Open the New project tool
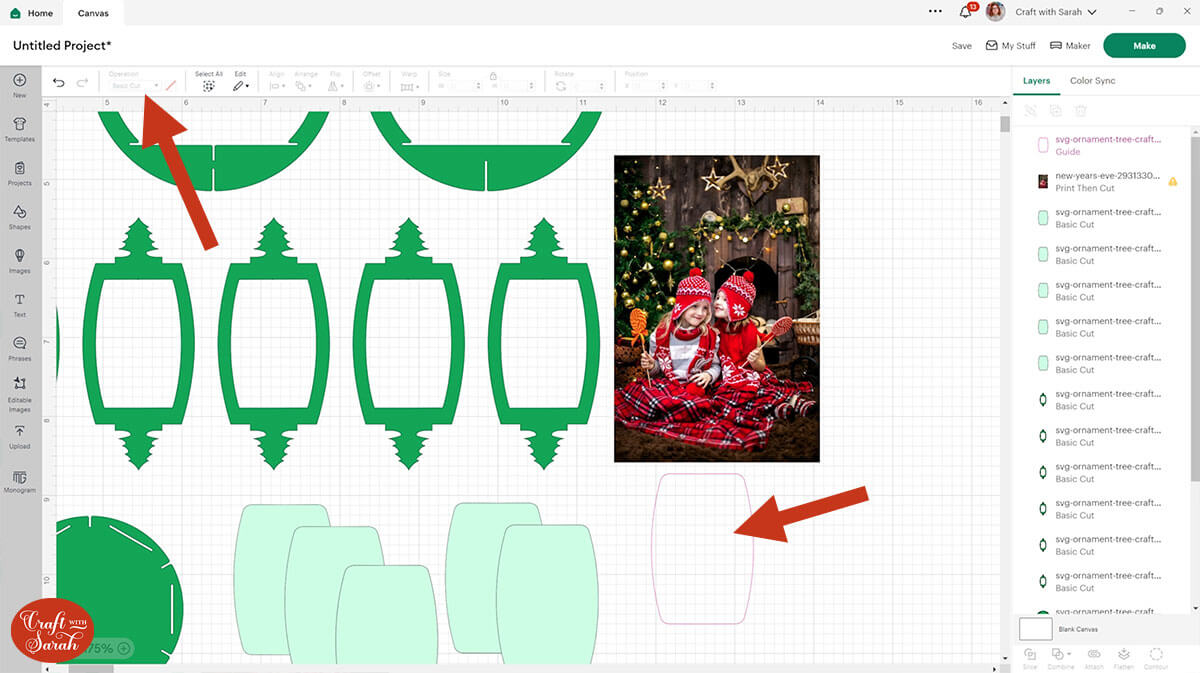 (x=19, y=86)
